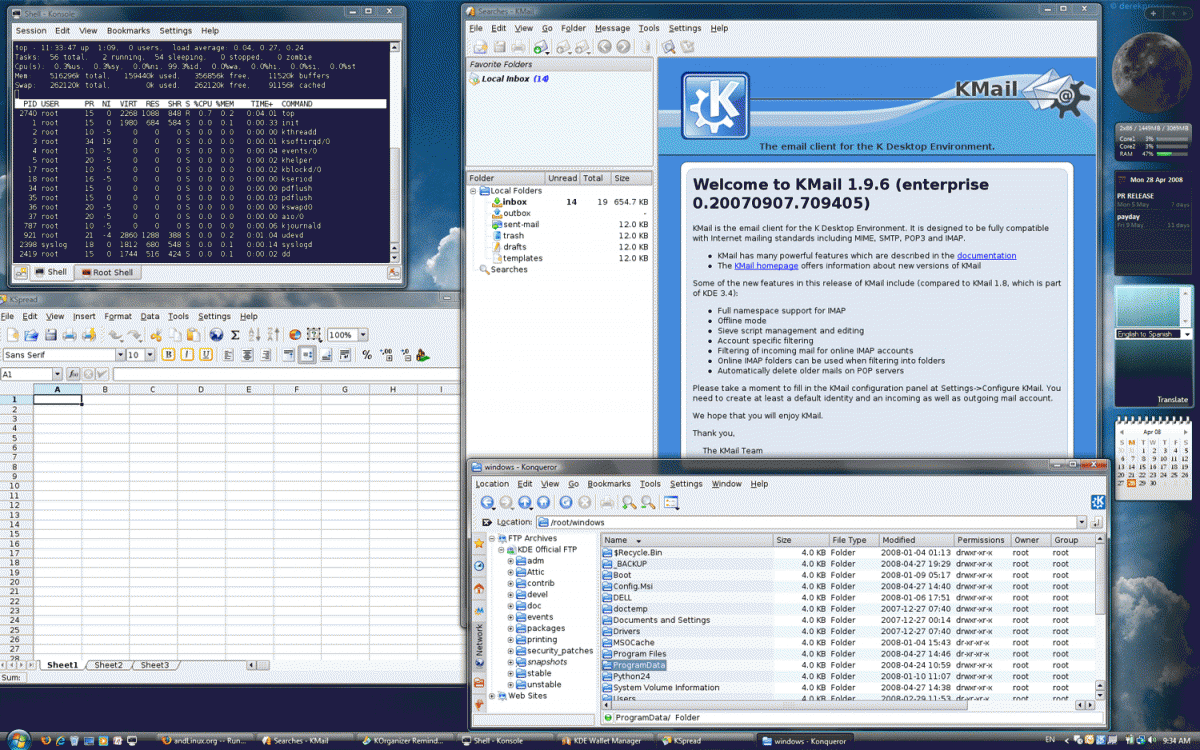
Task: Click the new session icon in Konsole
Action: (x=21, y=272)
